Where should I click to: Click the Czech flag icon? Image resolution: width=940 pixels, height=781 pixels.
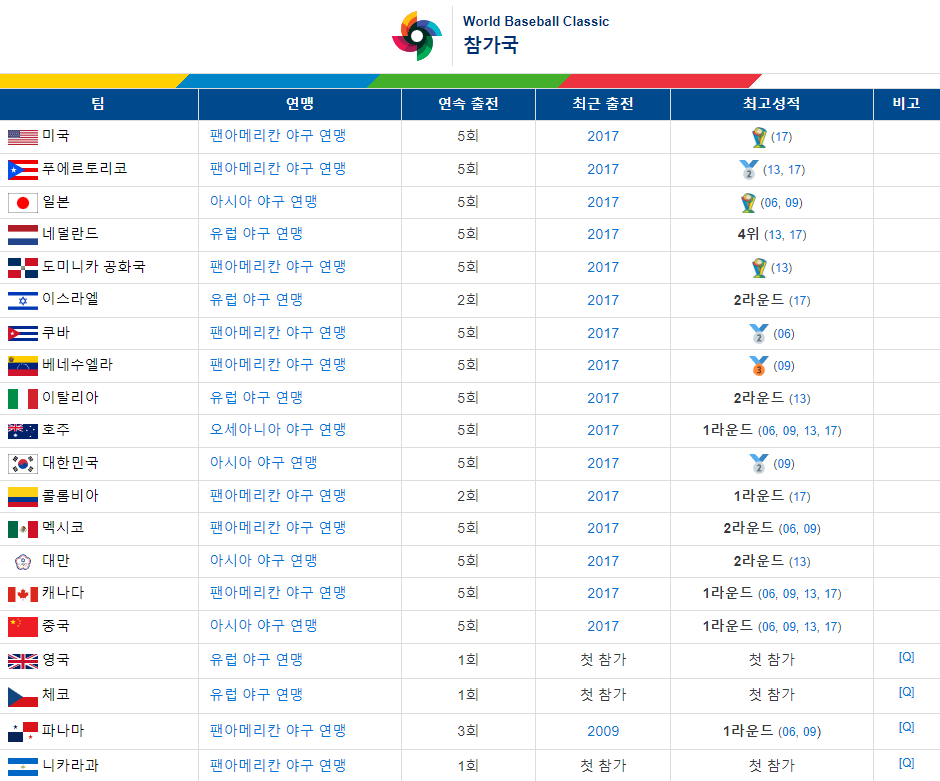[x=23, y=696]
